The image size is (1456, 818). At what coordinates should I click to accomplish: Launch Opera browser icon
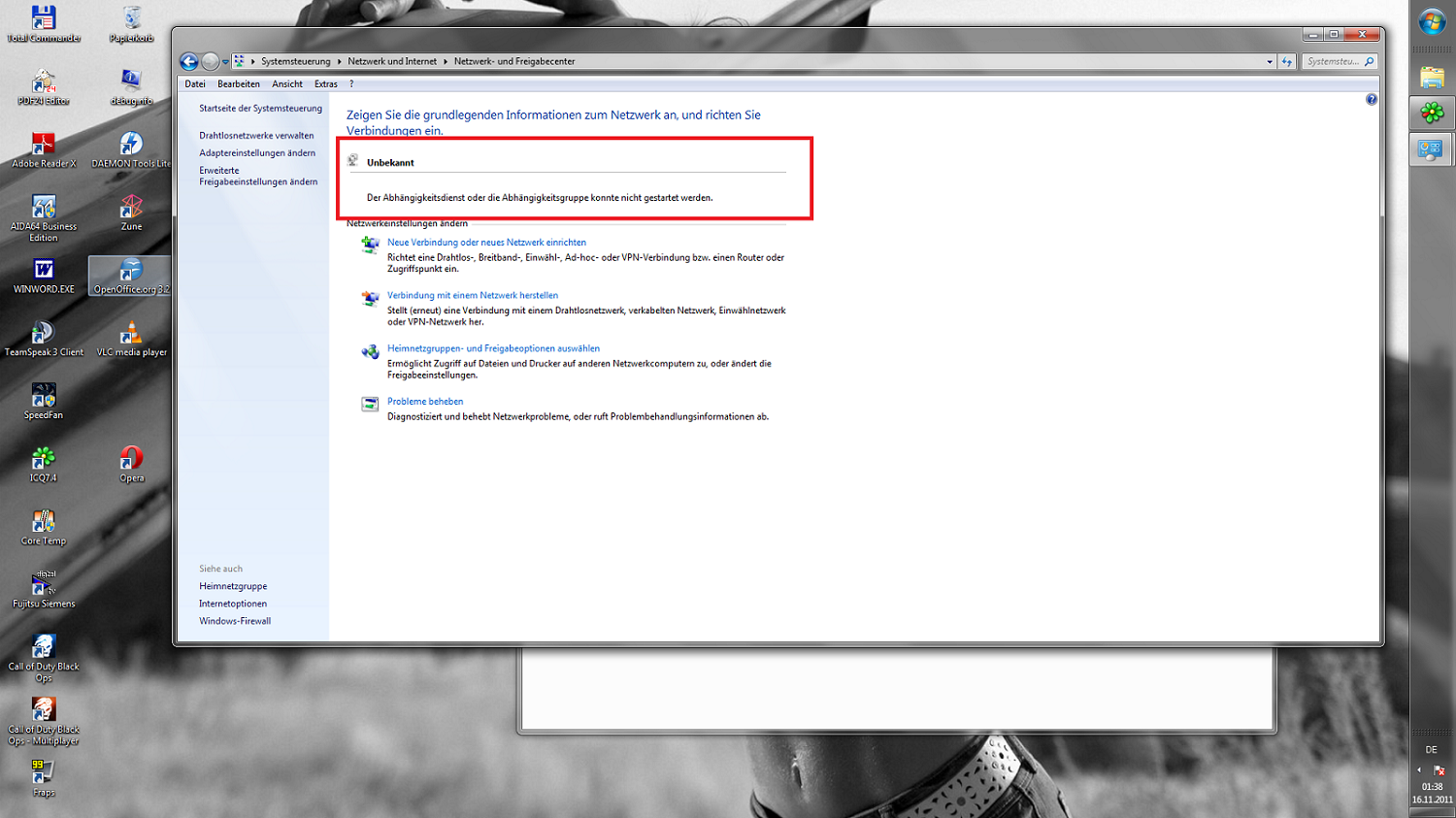click(131, 465)
